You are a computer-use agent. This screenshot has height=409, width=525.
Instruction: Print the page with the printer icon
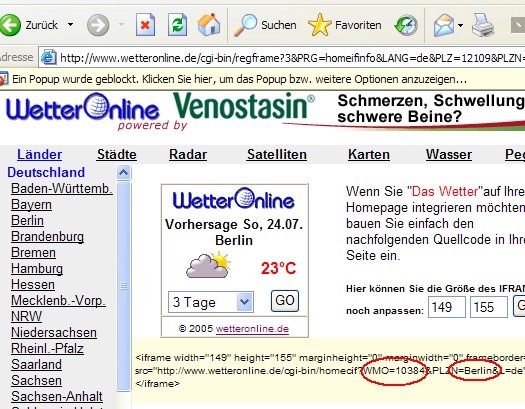(x=483, y=25)
